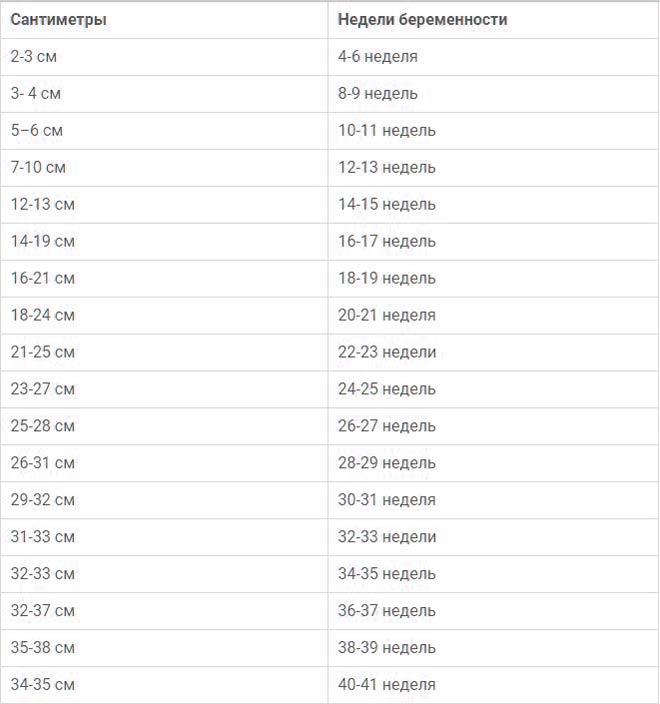The width and height of the screenshot is (660, 704).
Task: Click the 12-13 см cell
Action: (x=164, y=205)
